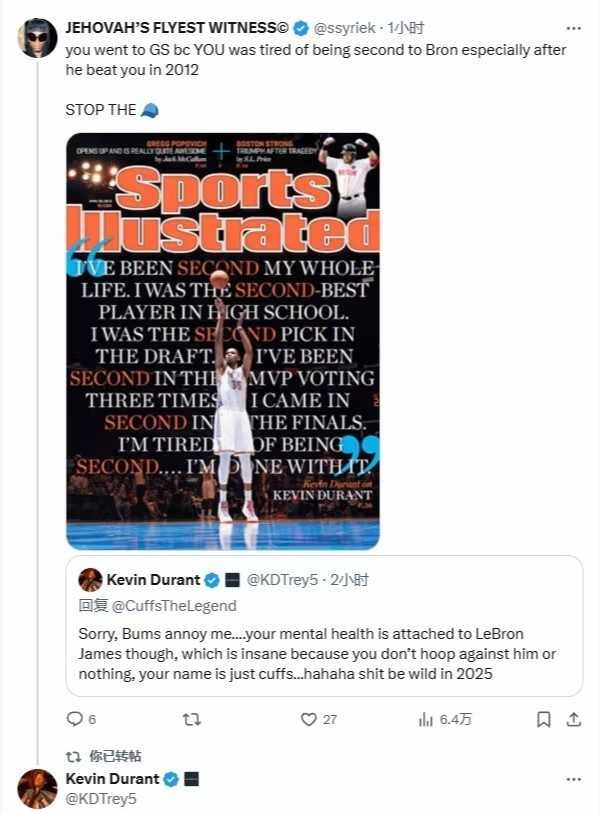Click the bottom @KDTrey5 handle
Screen dimensions: 601x814
[x=100, y=798]
